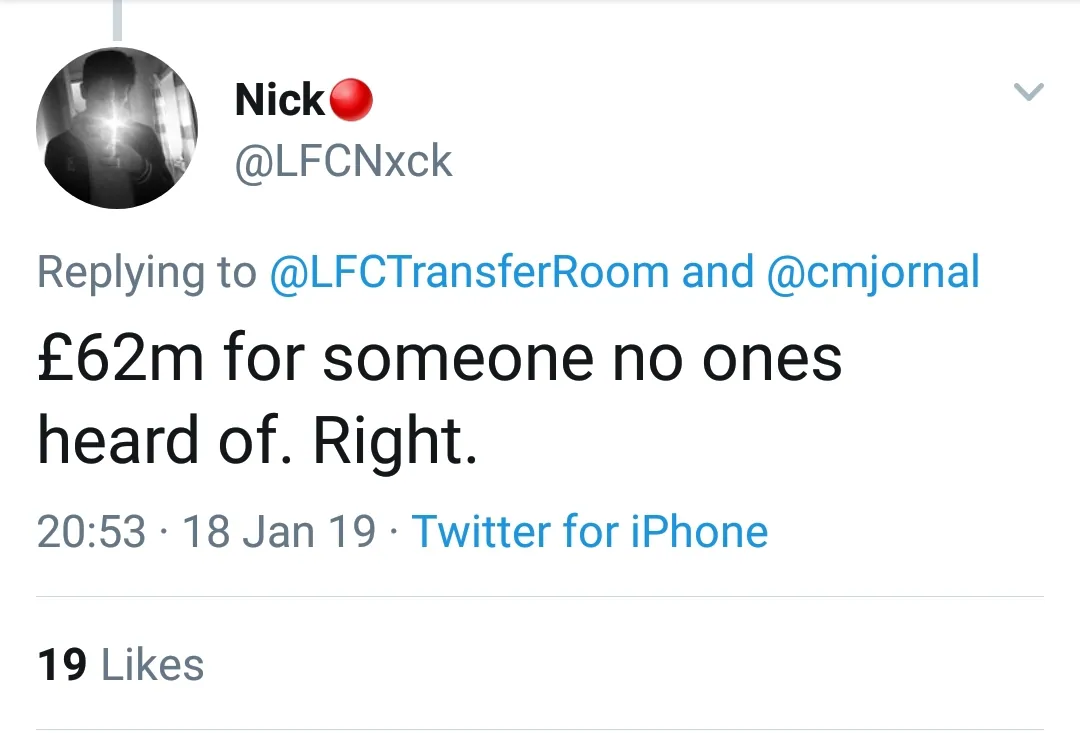Click the tweet line 'heard of. Right.'
Image resolution: width=1080 pixels, height=733 pixels.
point(257,441)
